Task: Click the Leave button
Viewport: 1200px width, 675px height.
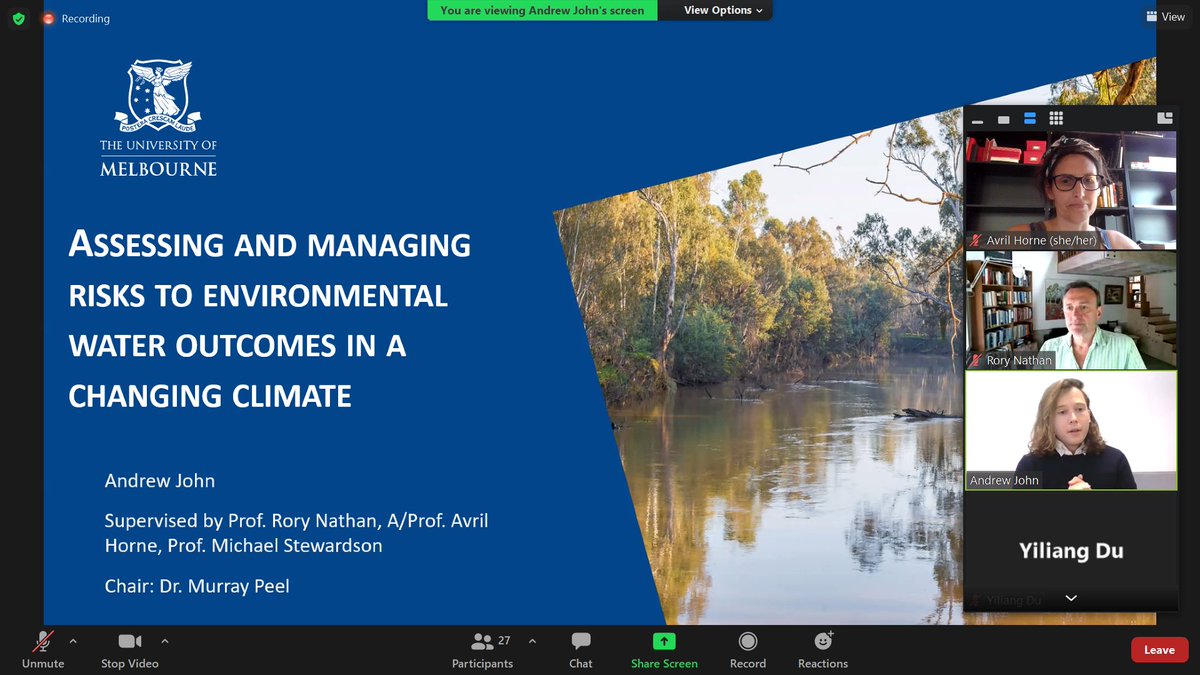Action: click(x=1159, y=649)
